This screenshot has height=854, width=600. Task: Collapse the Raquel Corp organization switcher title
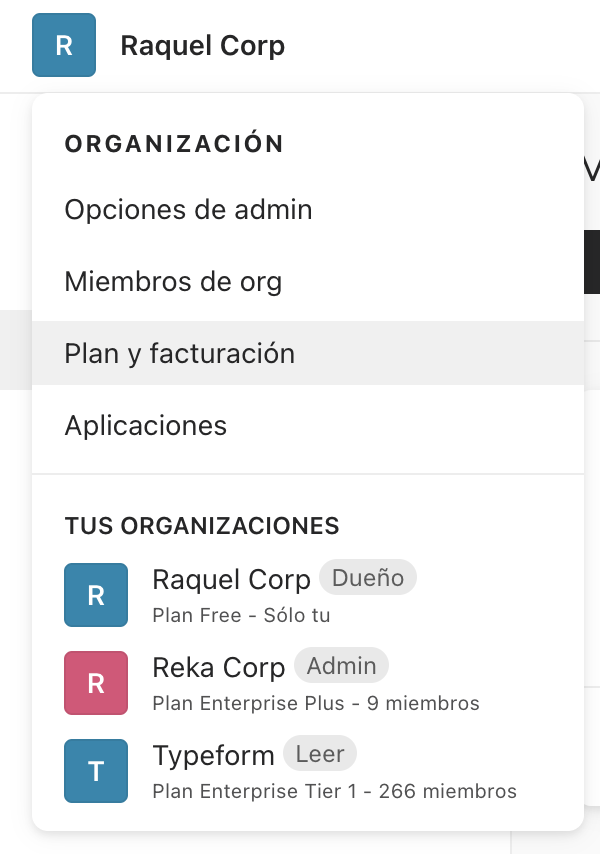point(202,45)
